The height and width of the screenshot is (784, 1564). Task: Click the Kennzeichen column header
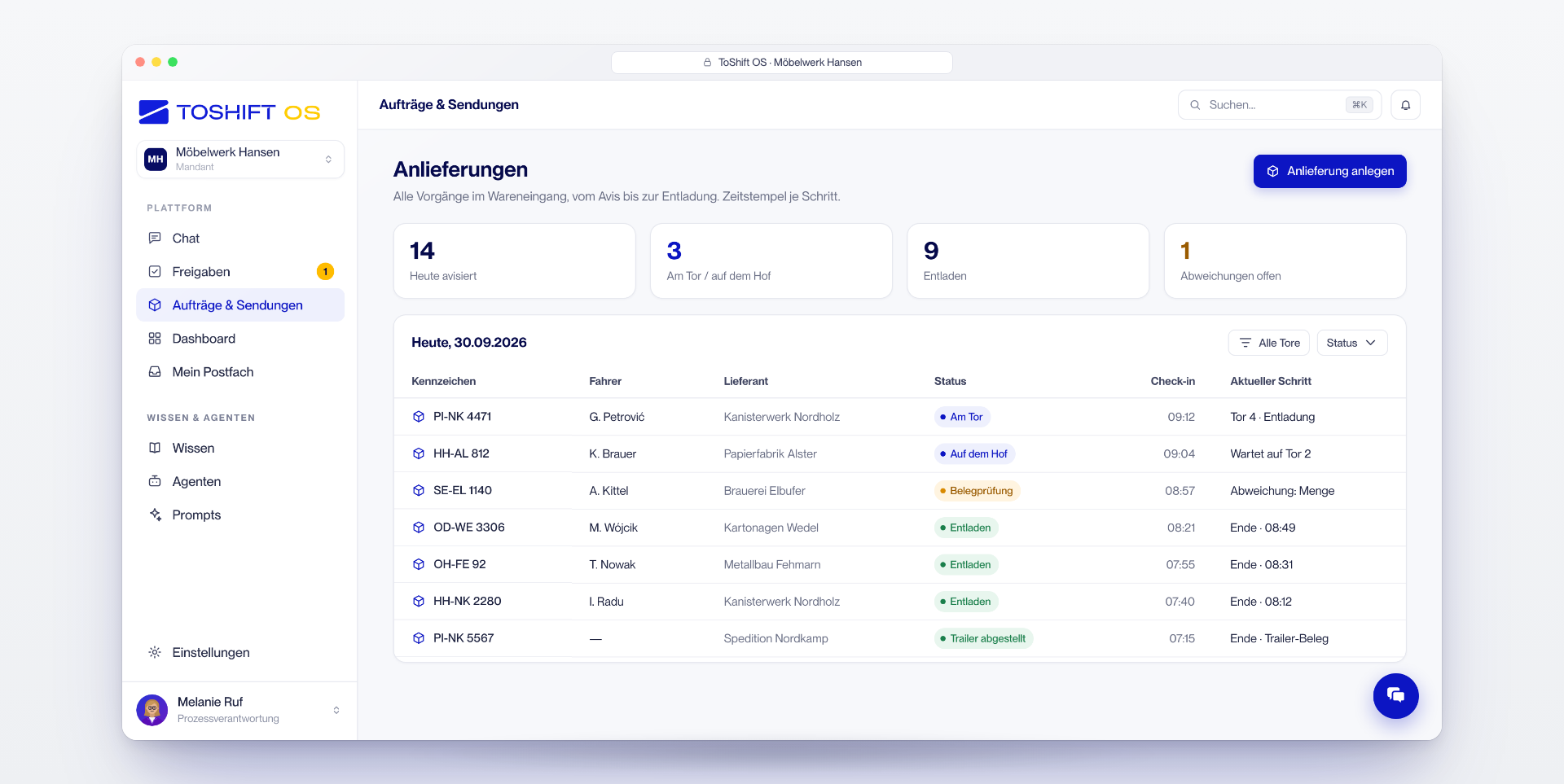(444, 381)
